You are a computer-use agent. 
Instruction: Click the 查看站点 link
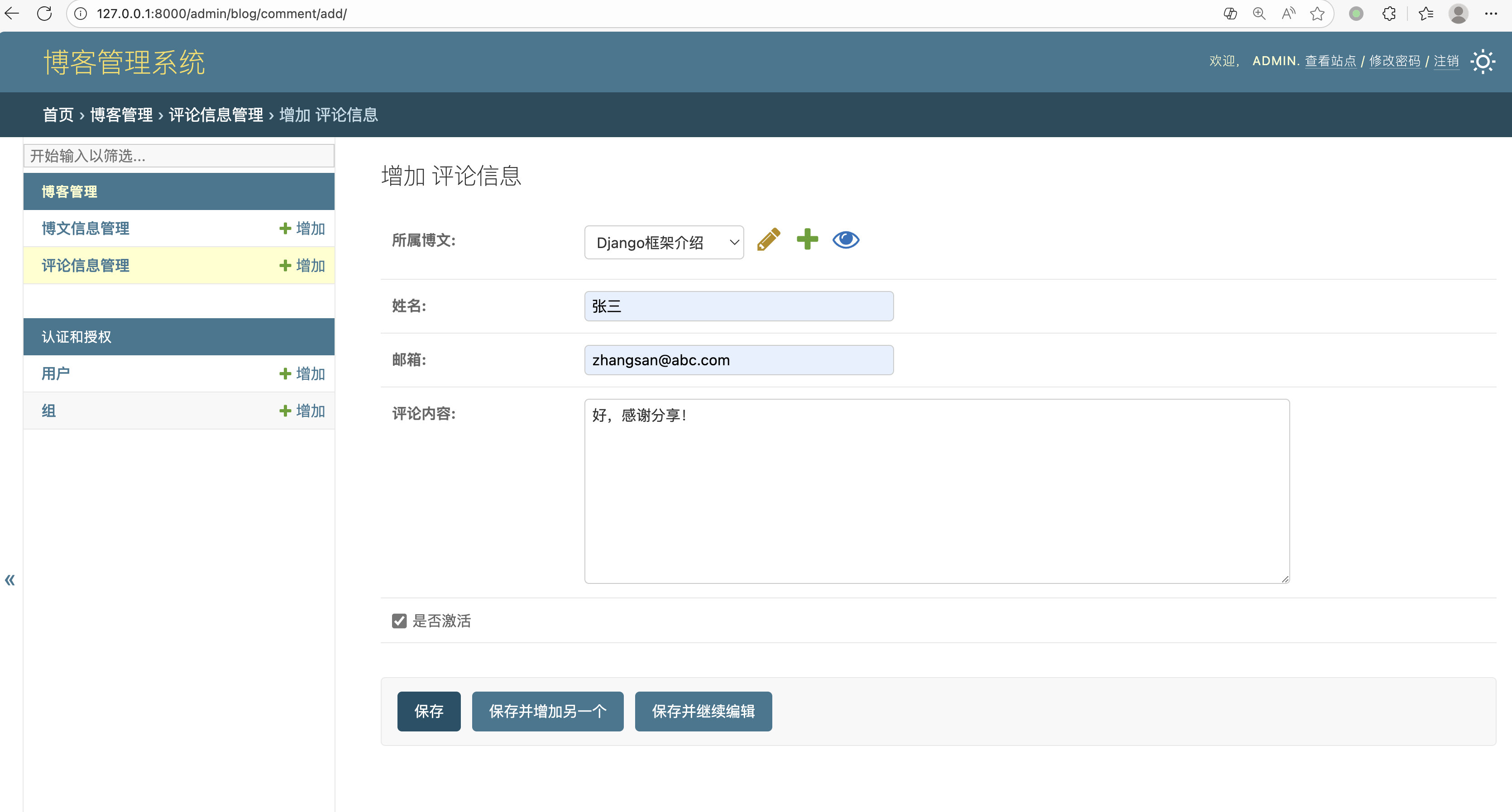[x=1330, y=61]
